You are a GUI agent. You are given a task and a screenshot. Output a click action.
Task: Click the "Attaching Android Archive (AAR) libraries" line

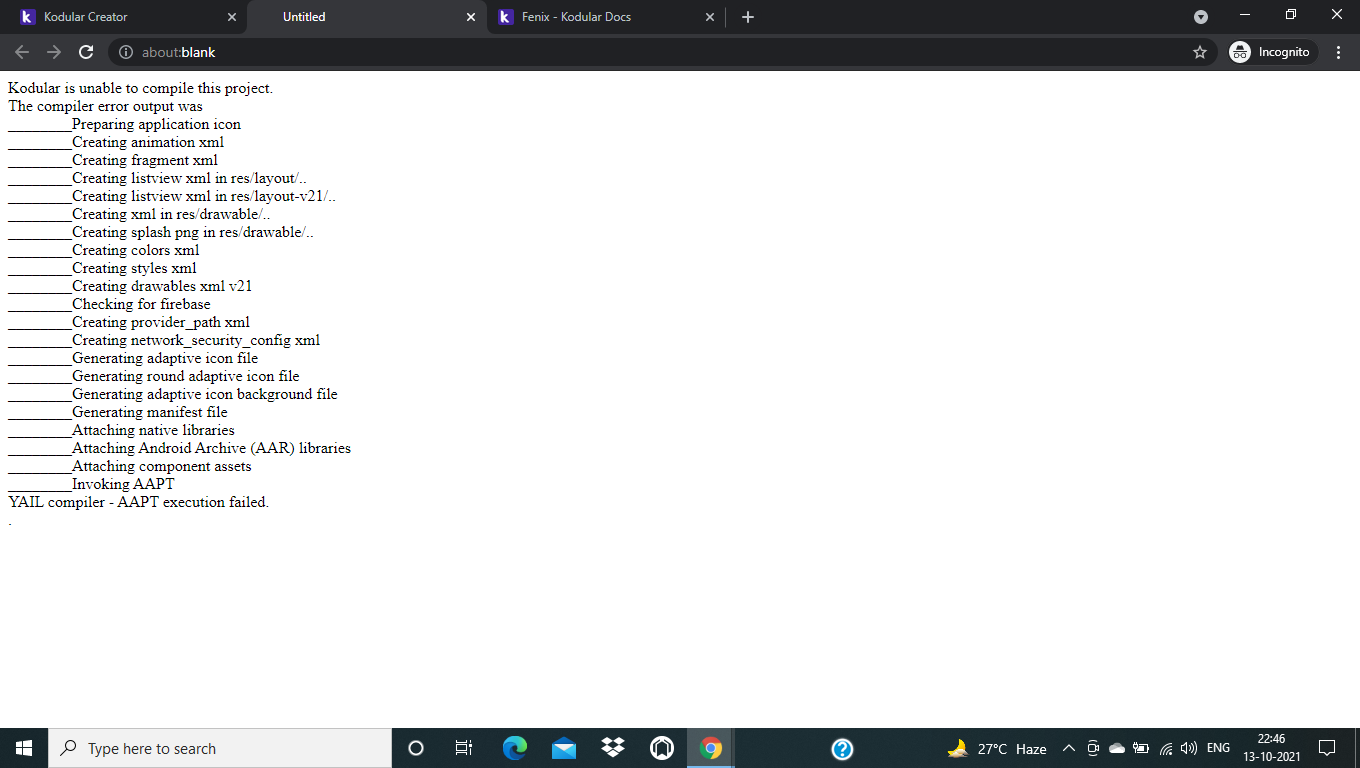211,448
